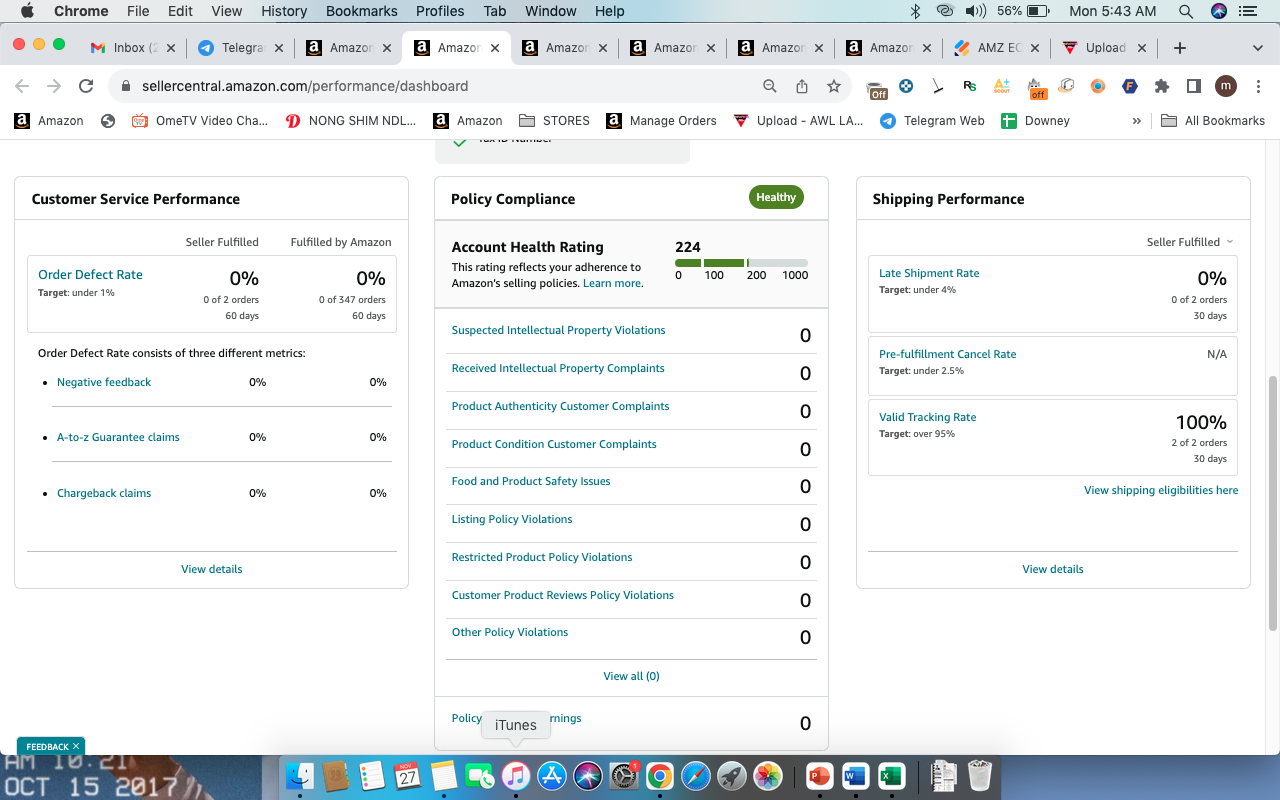Image resolution: width=1280 pixels, height=800 pixels.
Task: Click Learn more about Account Health Rating
Action: [611, 283]
